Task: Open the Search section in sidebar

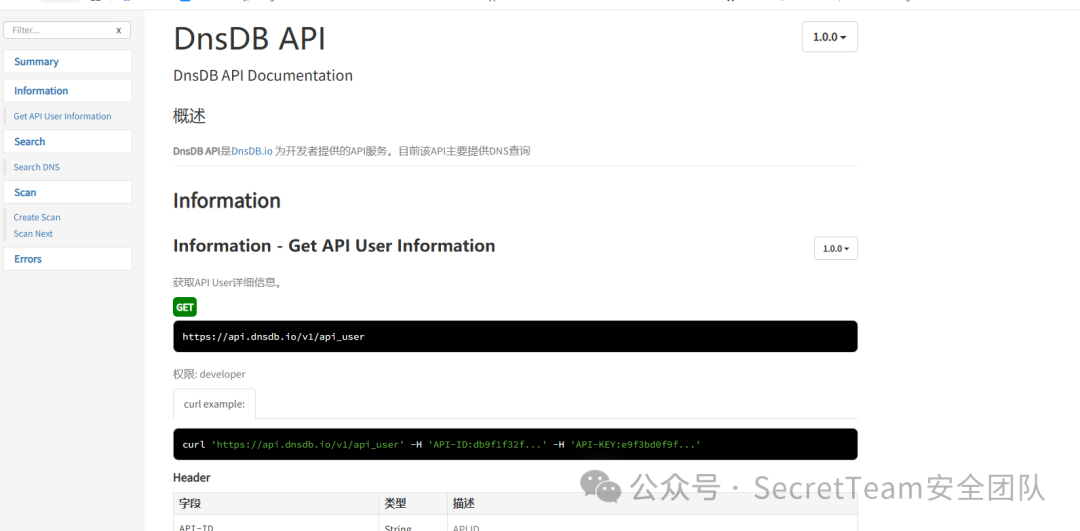Action: (x=68, y=141)
